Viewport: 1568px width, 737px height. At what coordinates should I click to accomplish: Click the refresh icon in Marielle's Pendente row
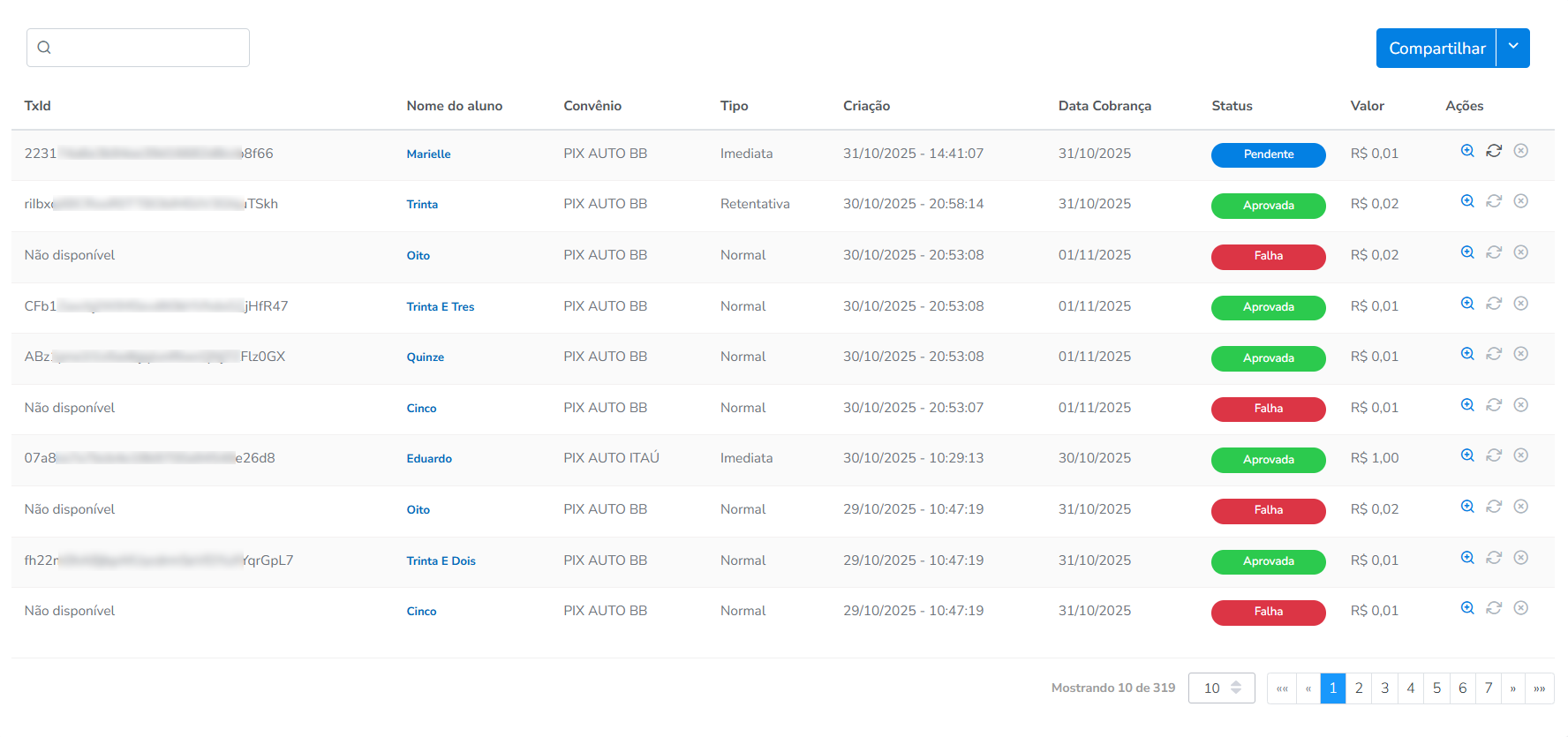tap(1494, 151)
